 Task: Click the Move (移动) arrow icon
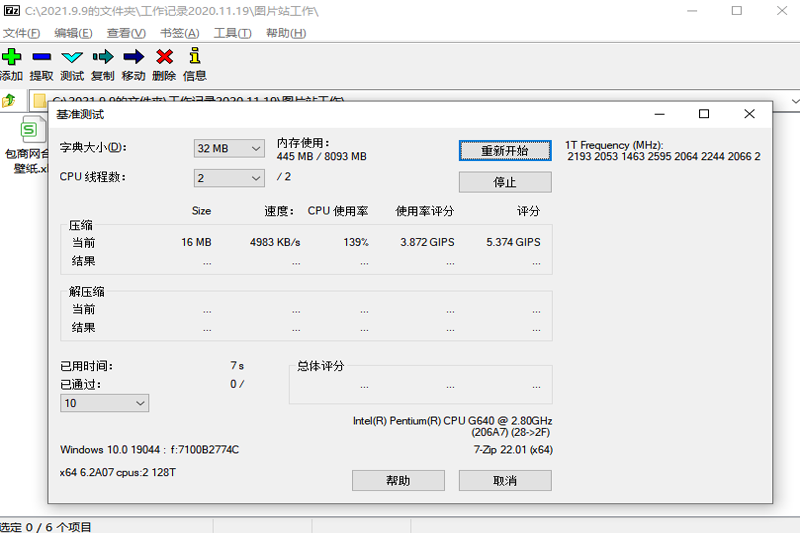point(134,57)
